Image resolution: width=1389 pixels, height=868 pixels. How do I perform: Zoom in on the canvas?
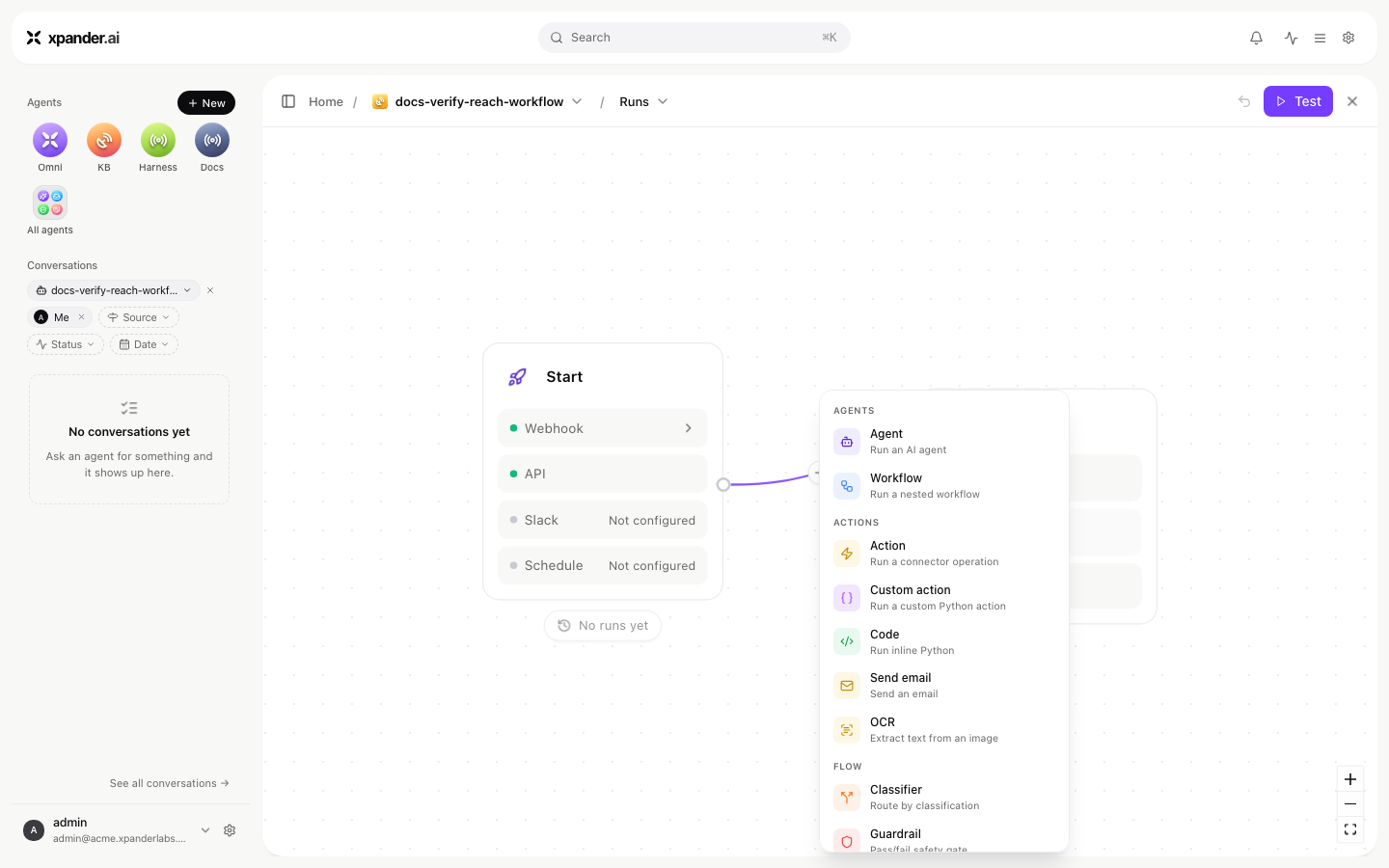click(1350, 779)
